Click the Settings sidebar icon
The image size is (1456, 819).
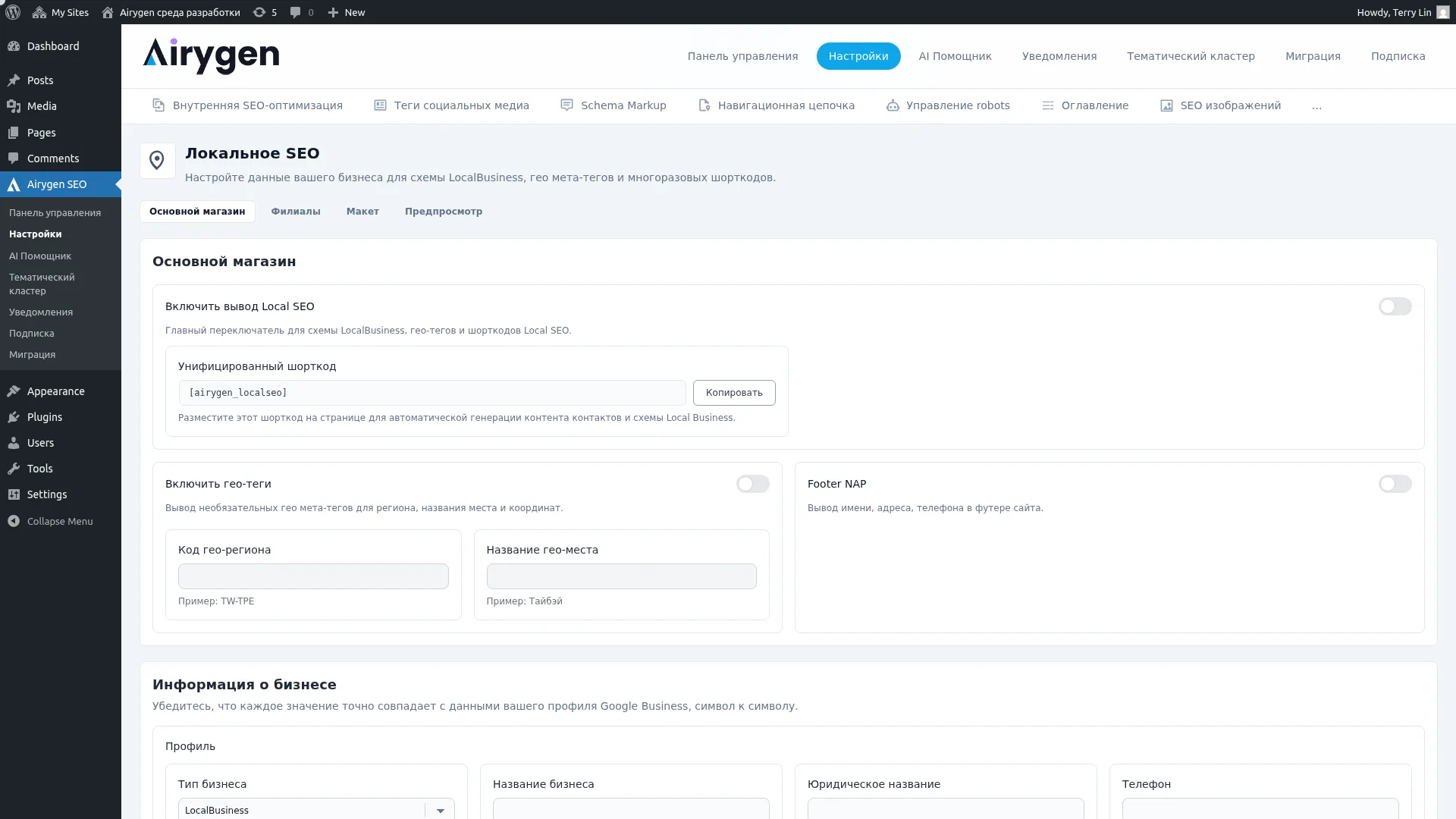pos(14,494)
